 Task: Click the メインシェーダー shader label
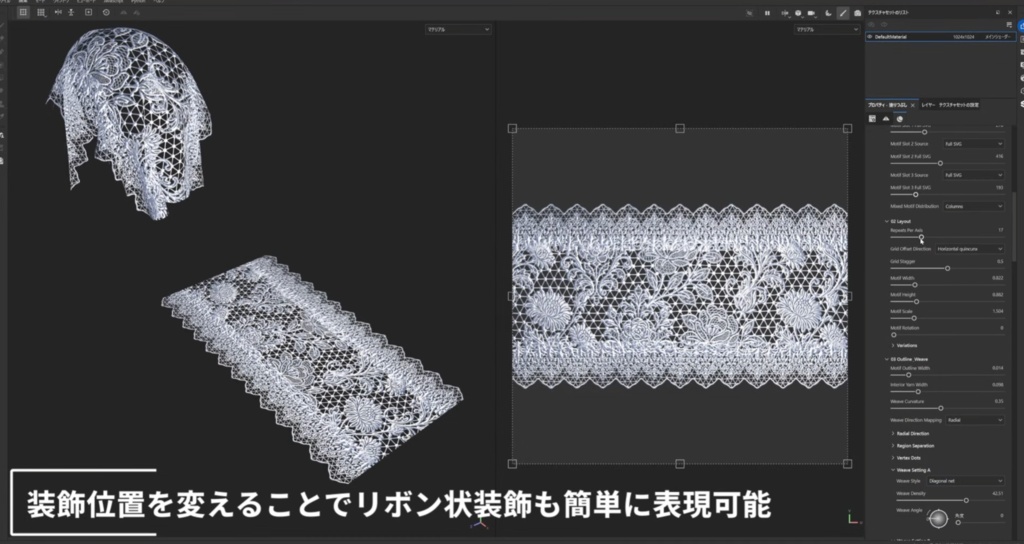(x=998, y=37)
